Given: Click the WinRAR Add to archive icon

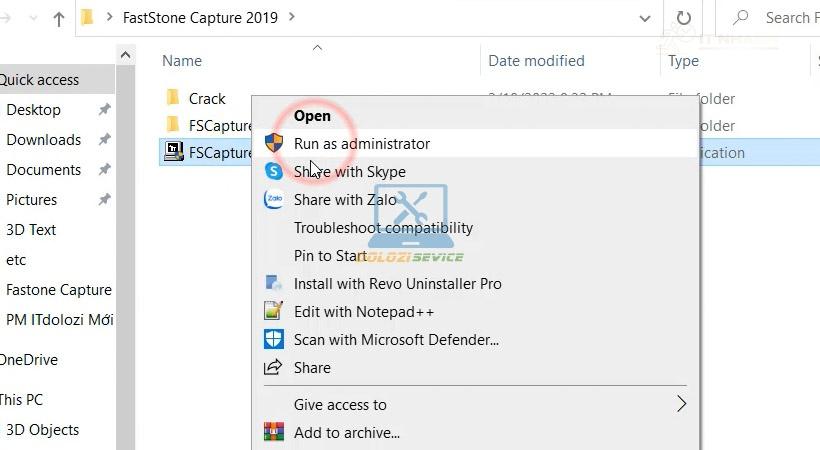Looking at the screenshot, I should 273,433.
